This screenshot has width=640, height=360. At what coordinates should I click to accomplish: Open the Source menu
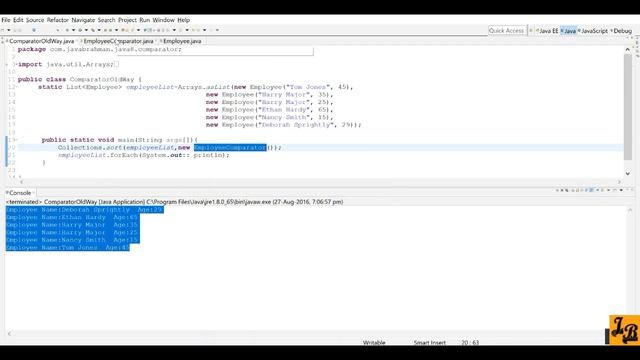pyautogui.click(x=35, y=20)
